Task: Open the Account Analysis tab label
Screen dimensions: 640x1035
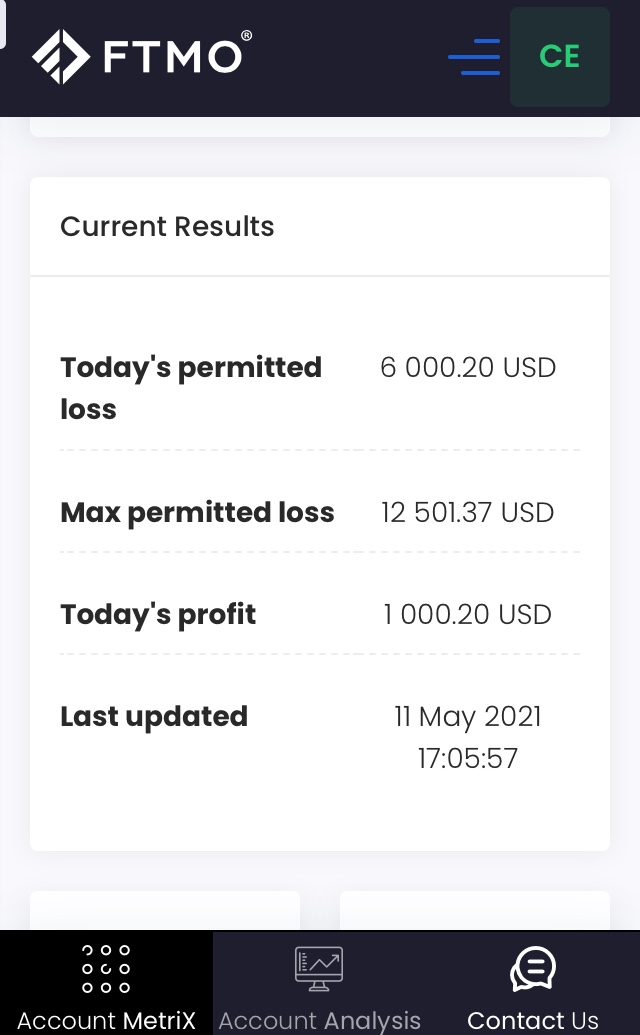Action: [319, 1021]
